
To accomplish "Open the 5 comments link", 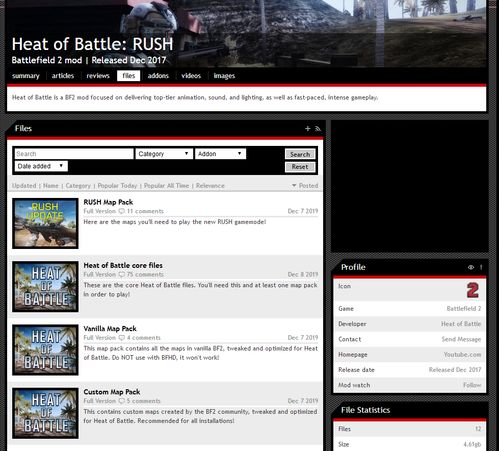I will (144, 401).
